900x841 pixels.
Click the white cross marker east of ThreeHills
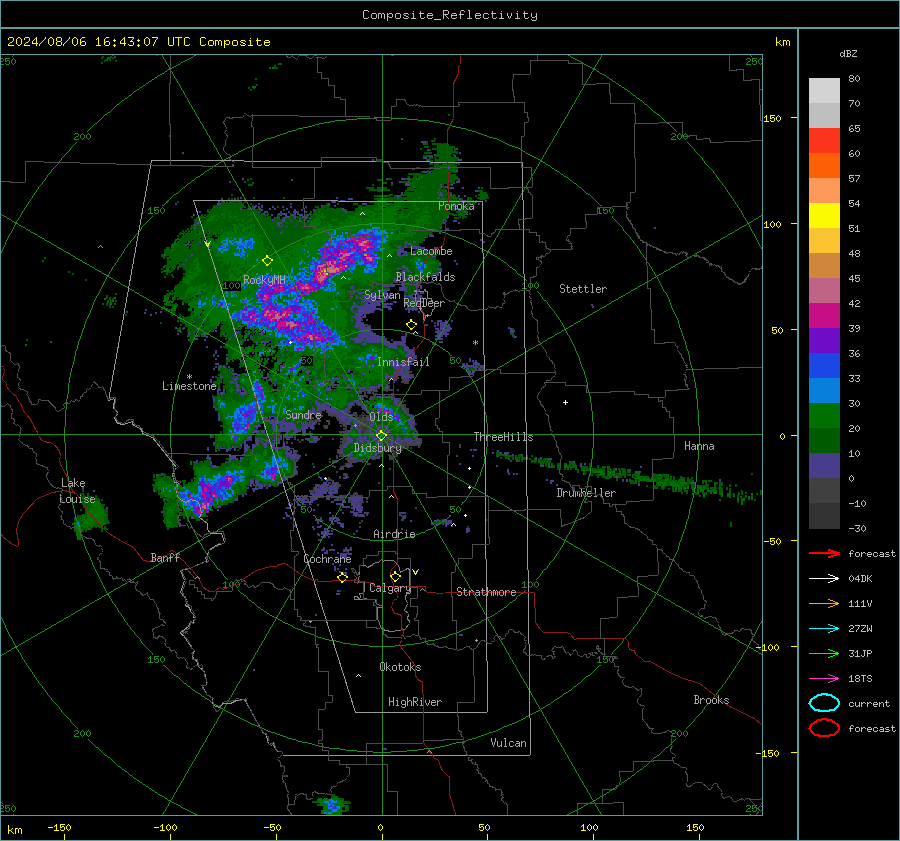[565, 402]
